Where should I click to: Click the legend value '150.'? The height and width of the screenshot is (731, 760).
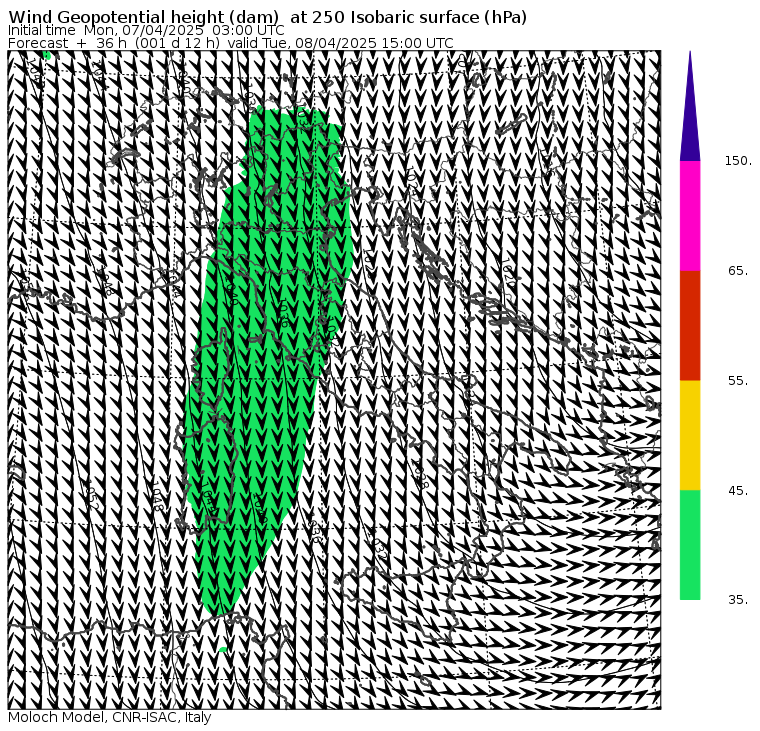point(738,161)
